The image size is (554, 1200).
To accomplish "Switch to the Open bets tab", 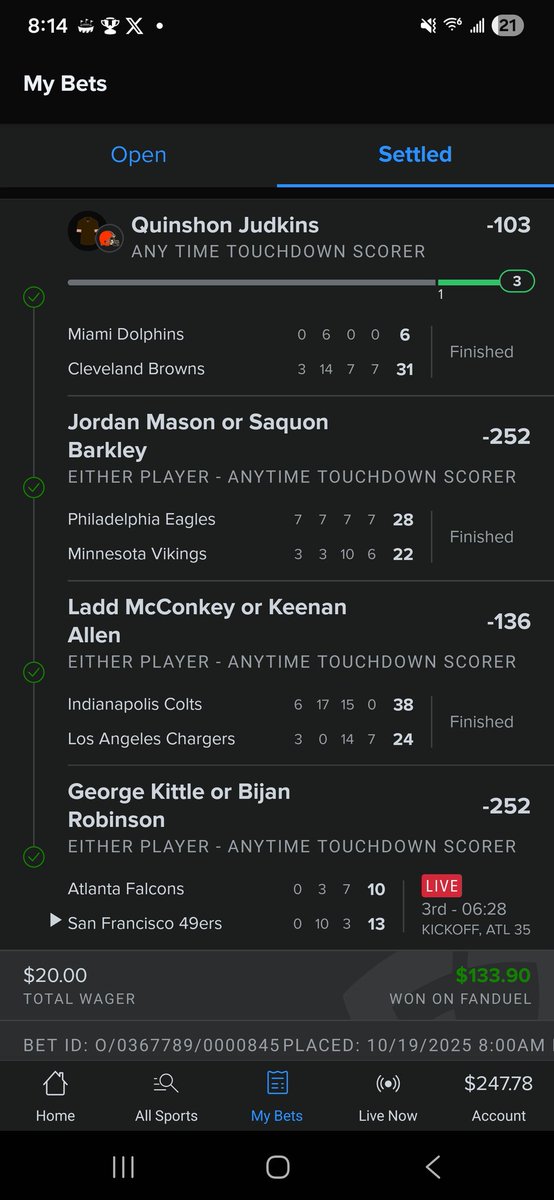I will 138,154.
